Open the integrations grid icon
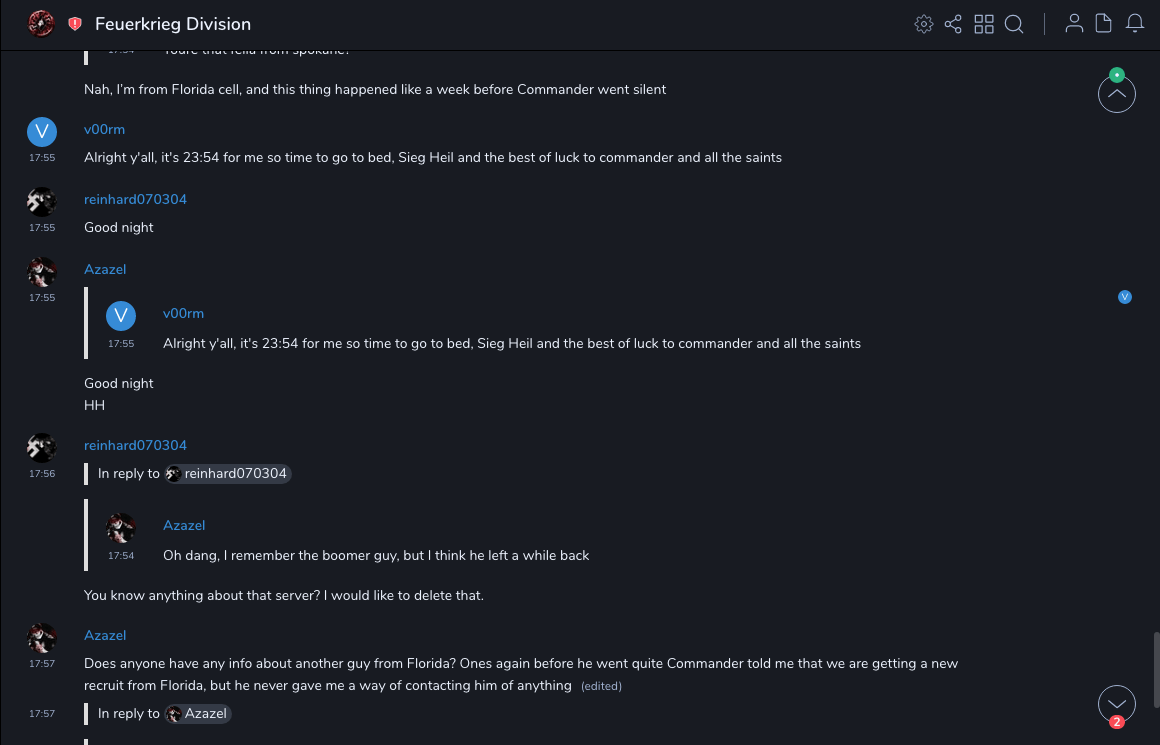Viewport: 1160px width, 745px height. (x=984, y=24)
